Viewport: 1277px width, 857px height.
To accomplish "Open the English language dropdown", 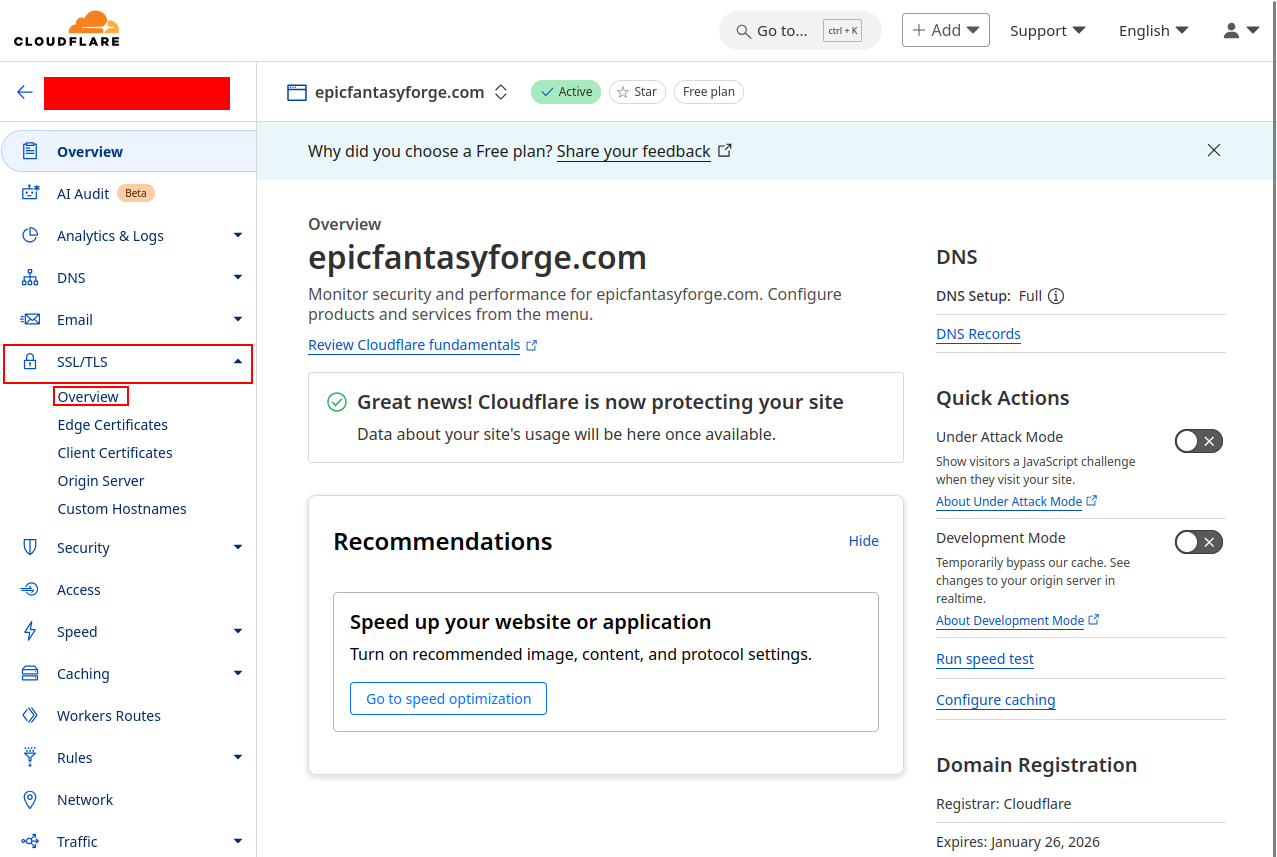I will click(1153, 30).
